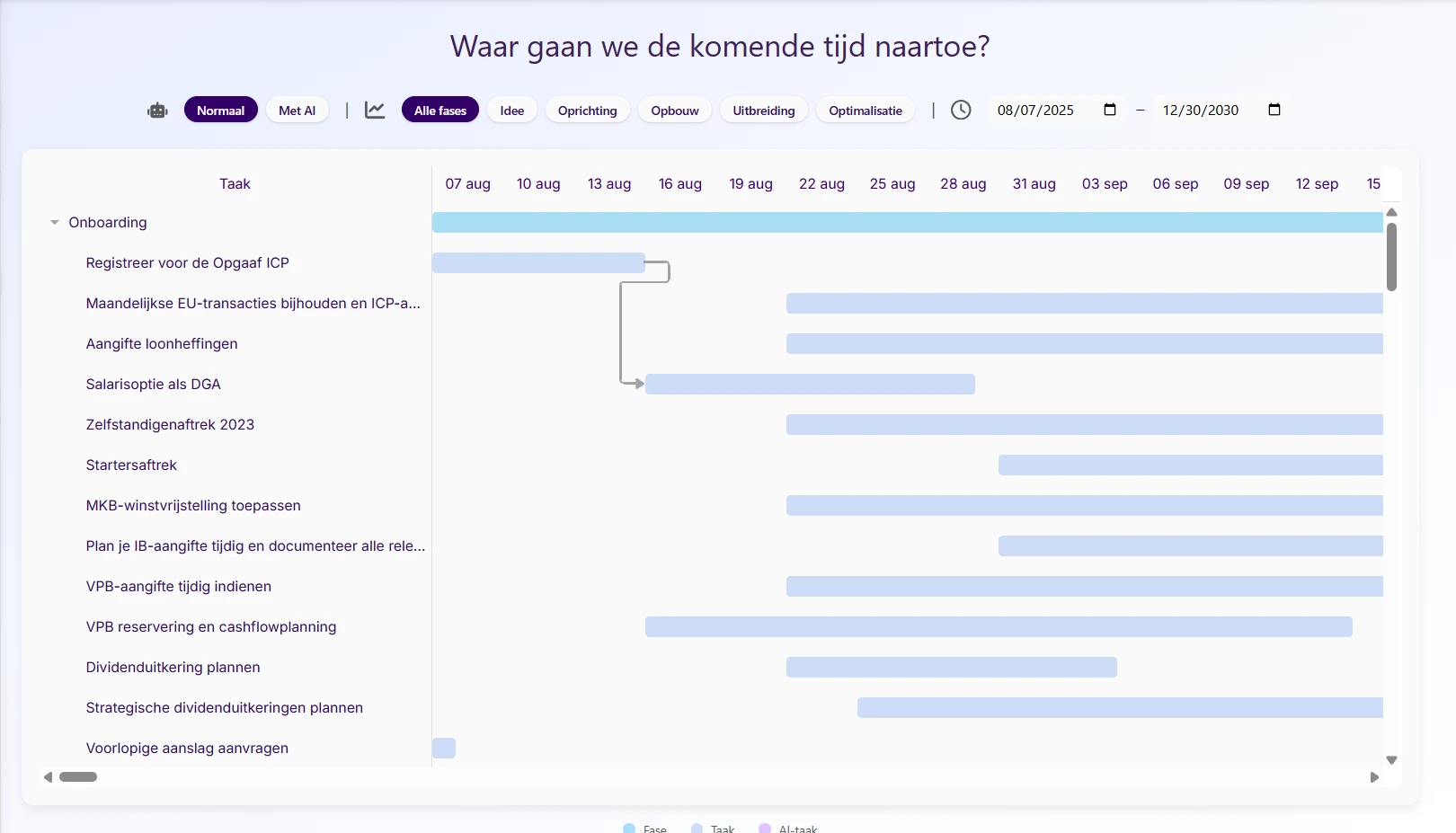Select the Salarisoptie als DGA task bar

tap(809, 385)
